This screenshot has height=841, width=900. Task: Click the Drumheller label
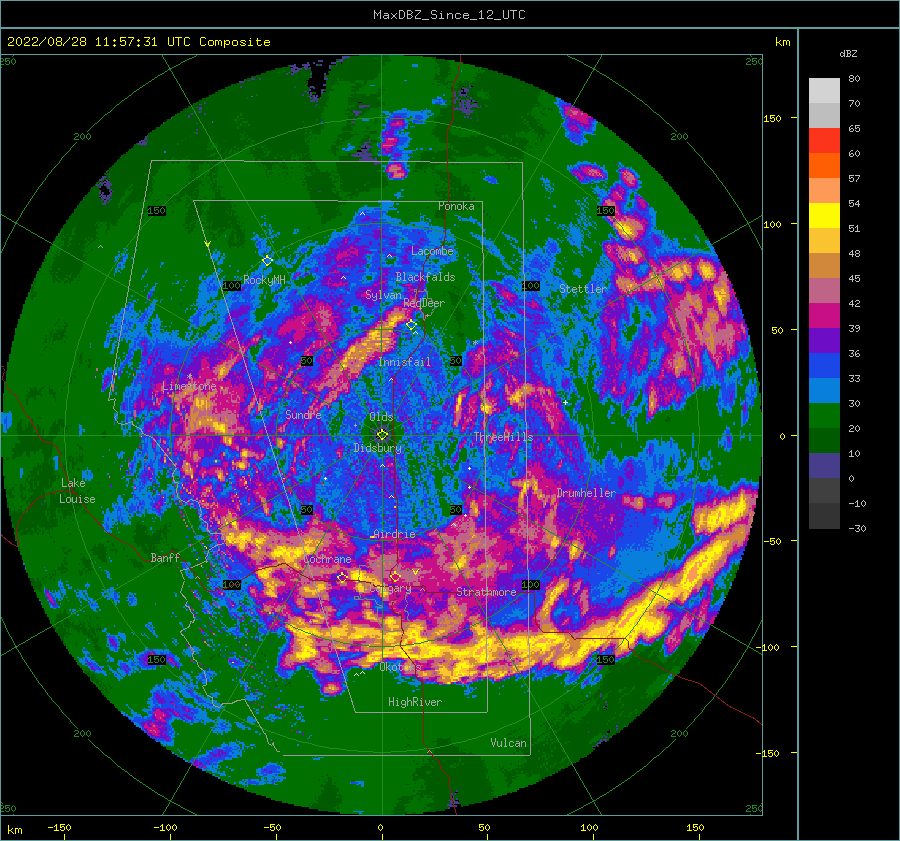pos(587,493)
